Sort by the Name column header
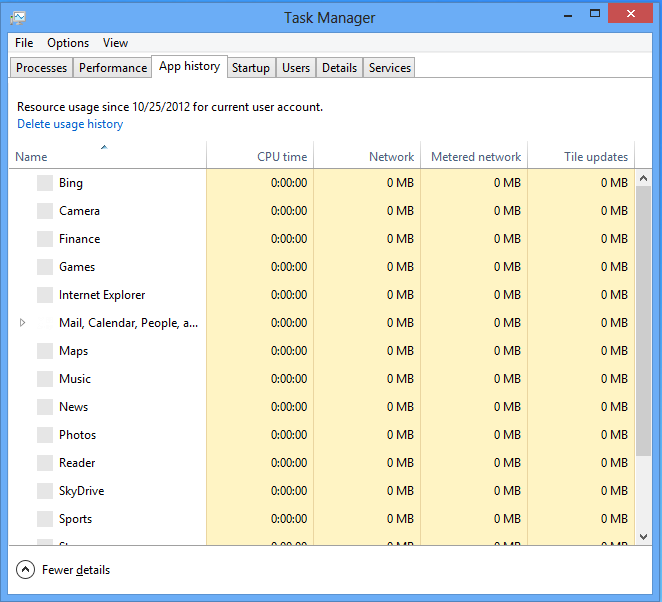 (x=107, y=155)
